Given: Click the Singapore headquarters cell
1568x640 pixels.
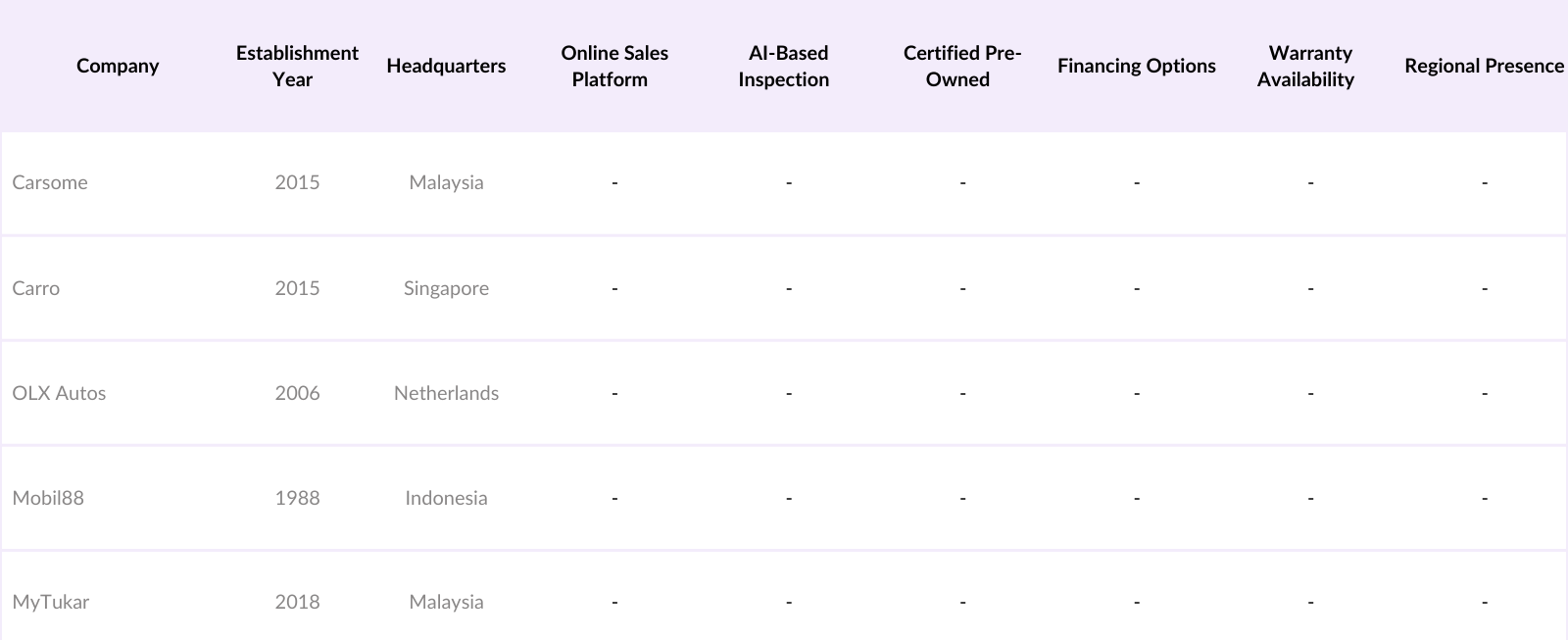Looking at the screenshot, I should (446, 288).
